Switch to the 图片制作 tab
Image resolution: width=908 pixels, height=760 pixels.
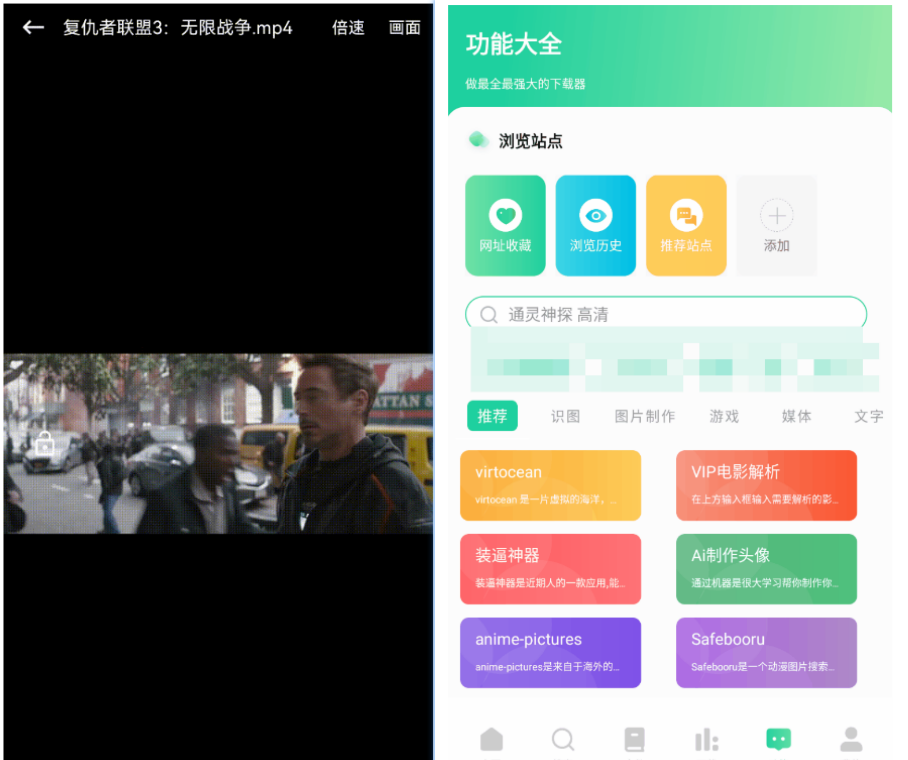645,416
